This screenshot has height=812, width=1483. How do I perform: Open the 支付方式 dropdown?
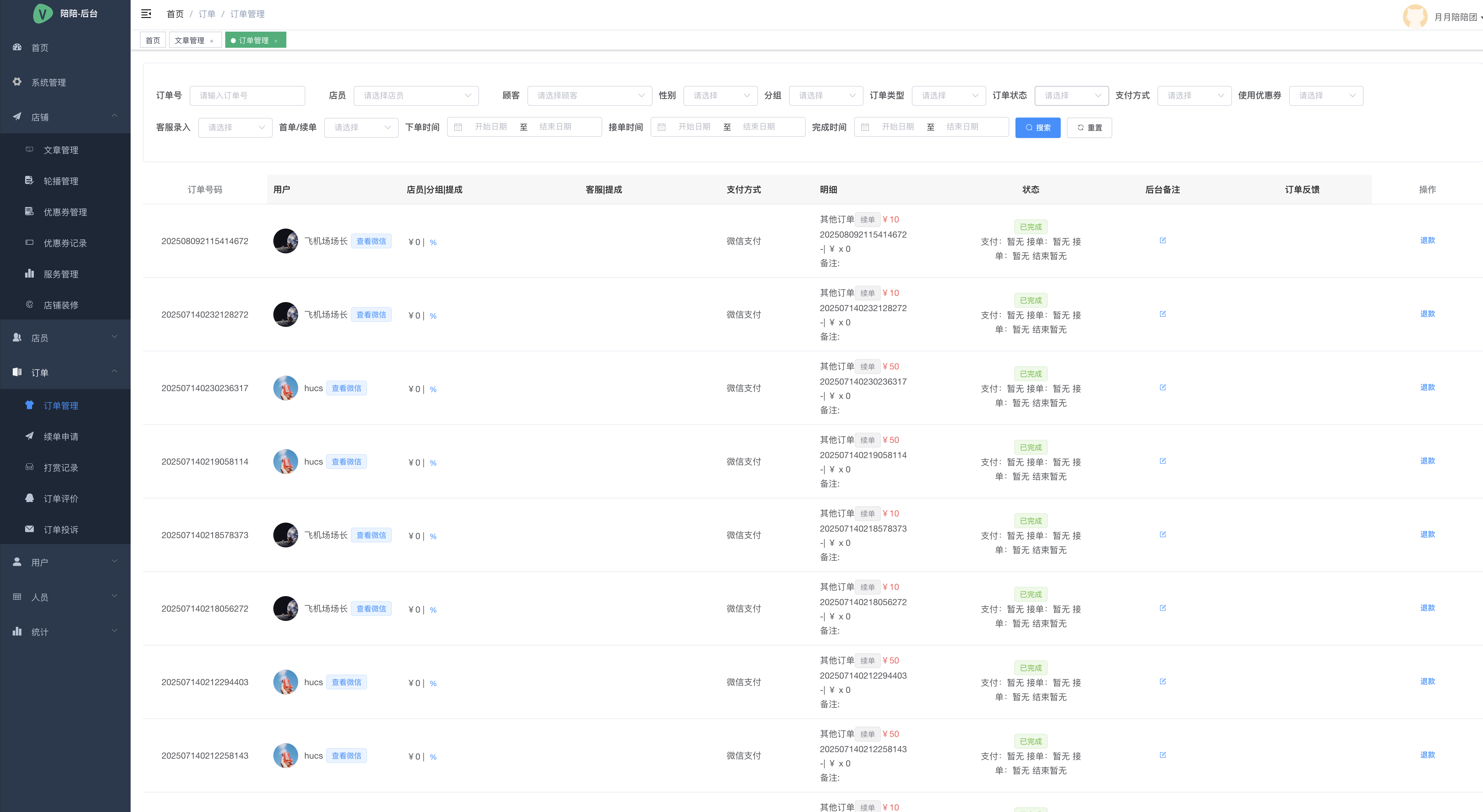coord(1194,96)
